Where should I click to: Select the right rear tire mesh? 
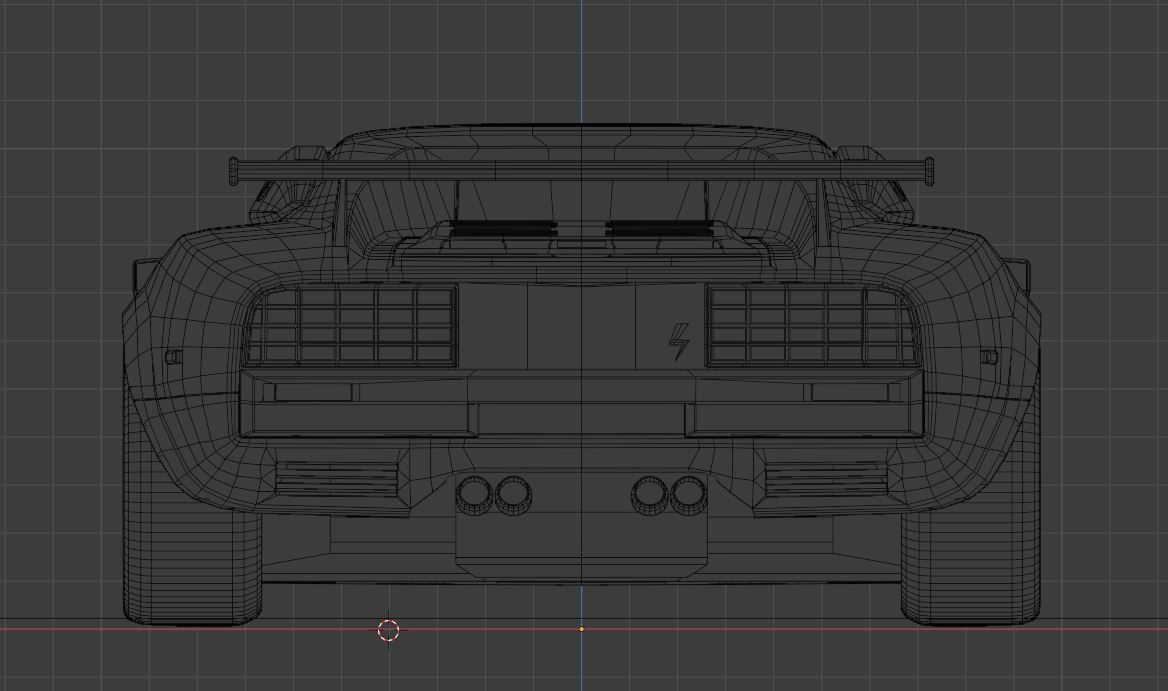point(971,514)
